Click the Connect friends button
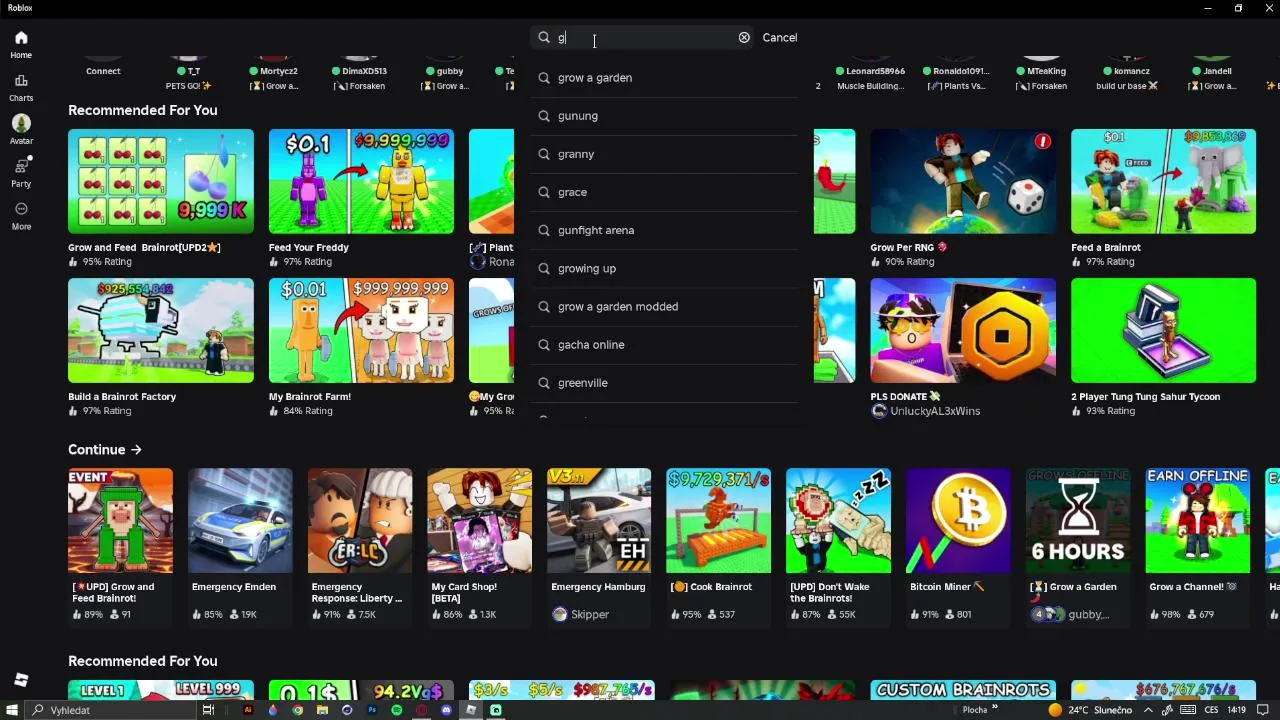The image size is (1280, 720). (x=103, y=70)
